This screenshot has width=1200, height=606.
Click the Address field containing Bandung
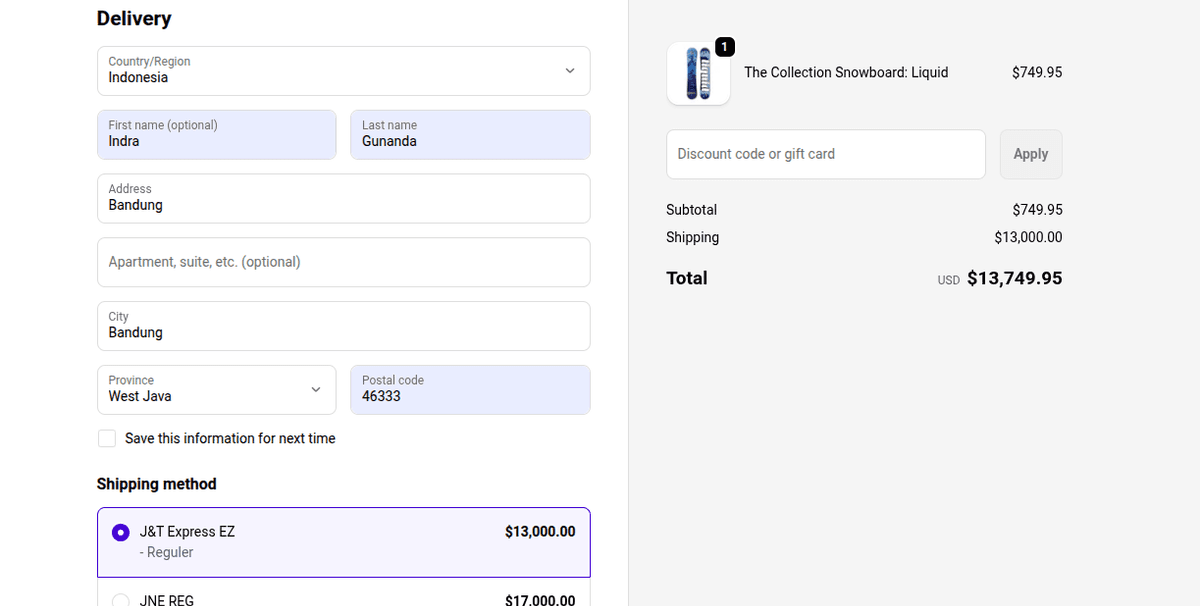343,199
